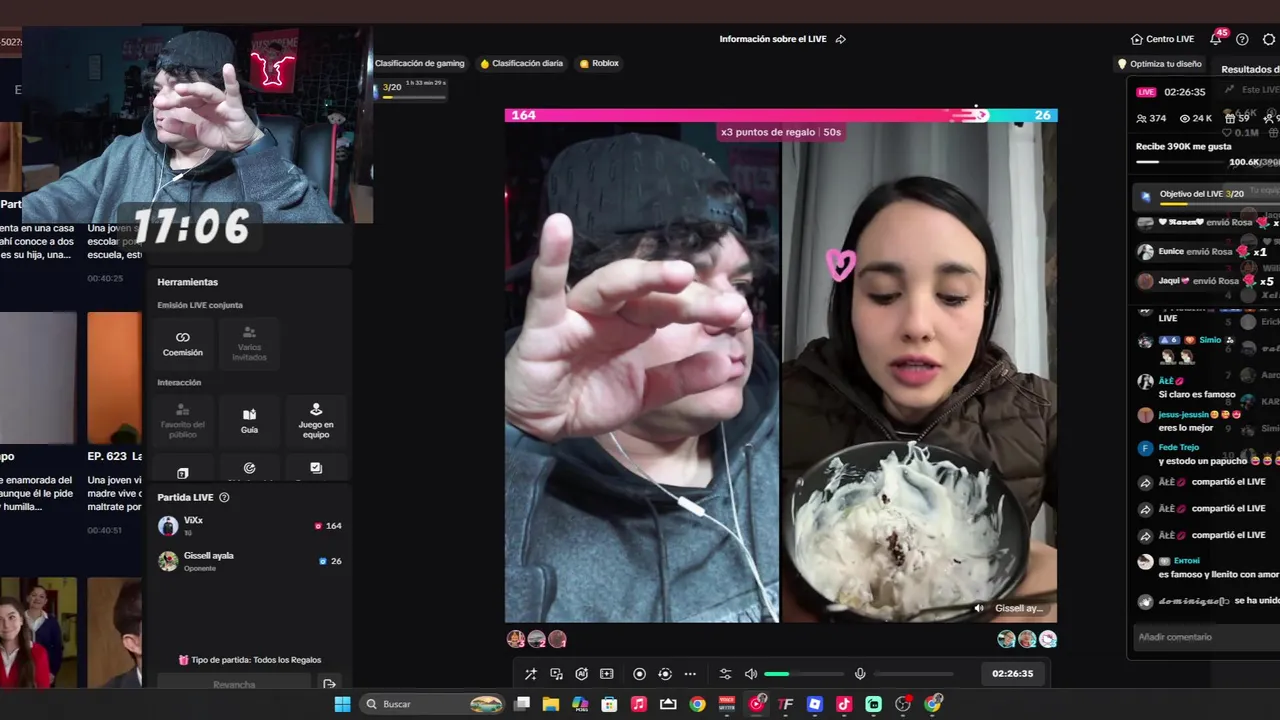Open the clip film strip tool
1280x720 pixels.
(606, 674)
